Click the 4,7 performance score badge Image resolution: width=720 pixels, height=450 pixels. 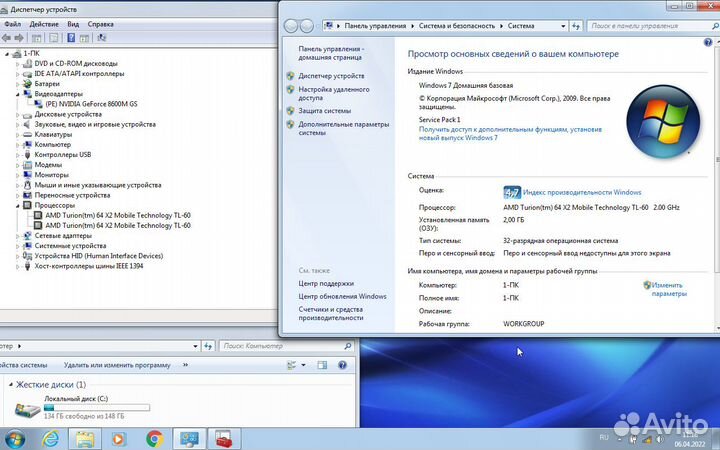[x=512, y=192]
